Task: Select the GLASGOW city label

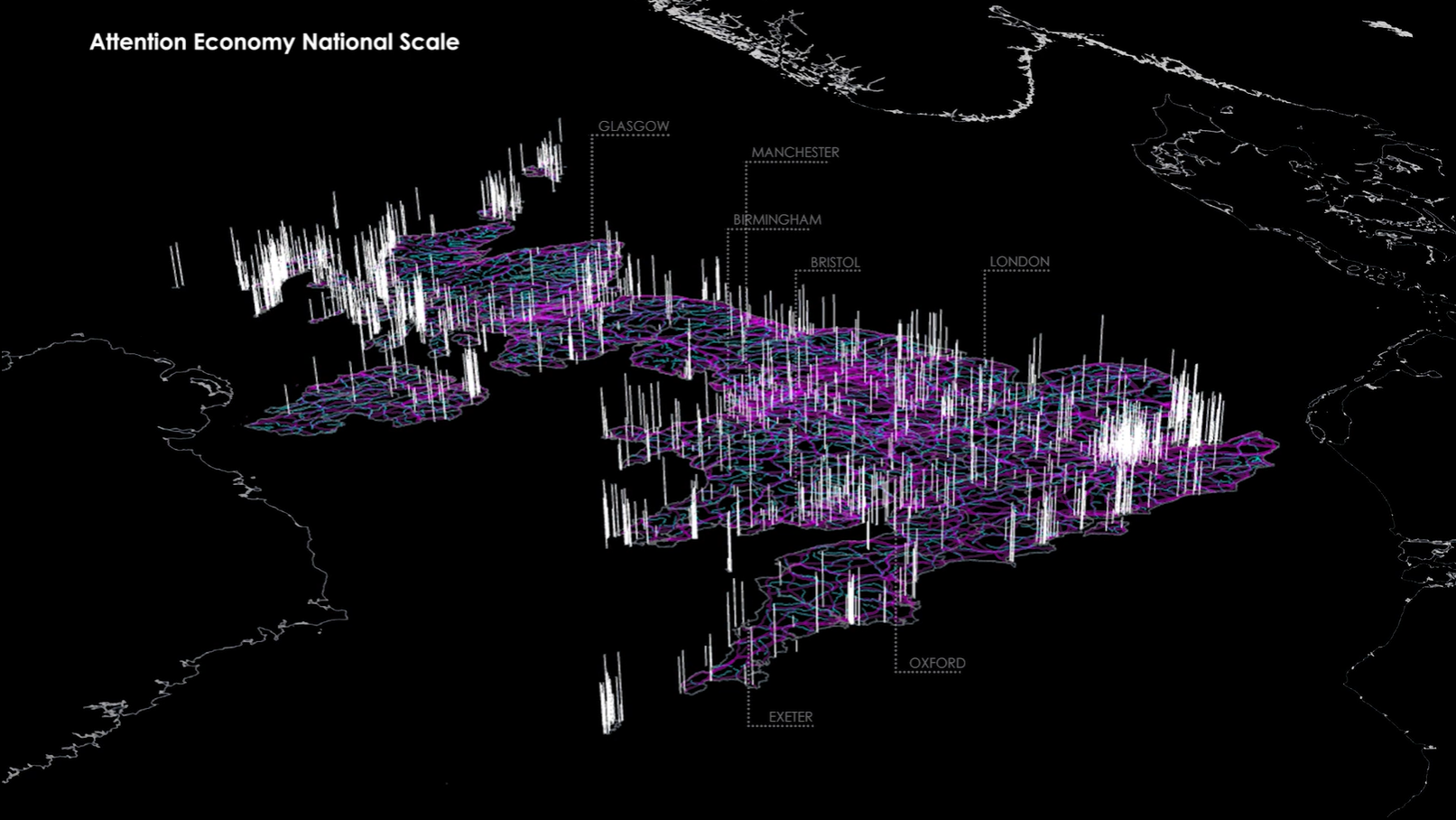Action: pyautogui.click(x=634, y=126)
